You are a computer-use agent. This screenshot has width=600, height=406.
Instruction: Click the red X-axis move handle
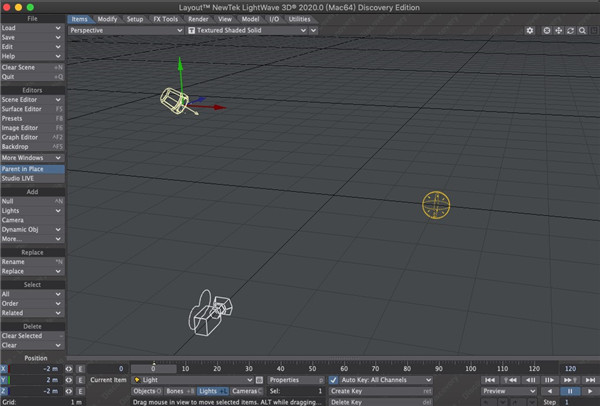click(219, 108)
